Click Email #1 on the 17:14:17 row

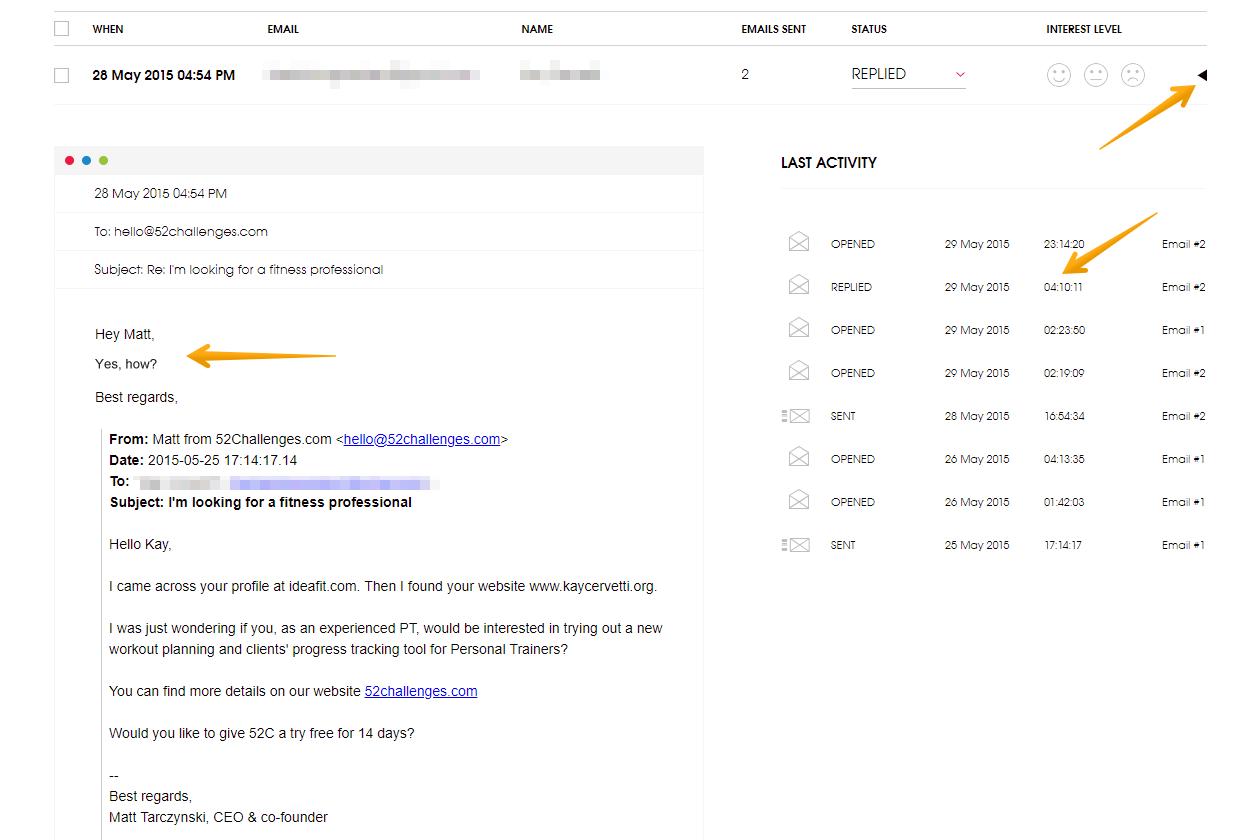pos(1183,545)
